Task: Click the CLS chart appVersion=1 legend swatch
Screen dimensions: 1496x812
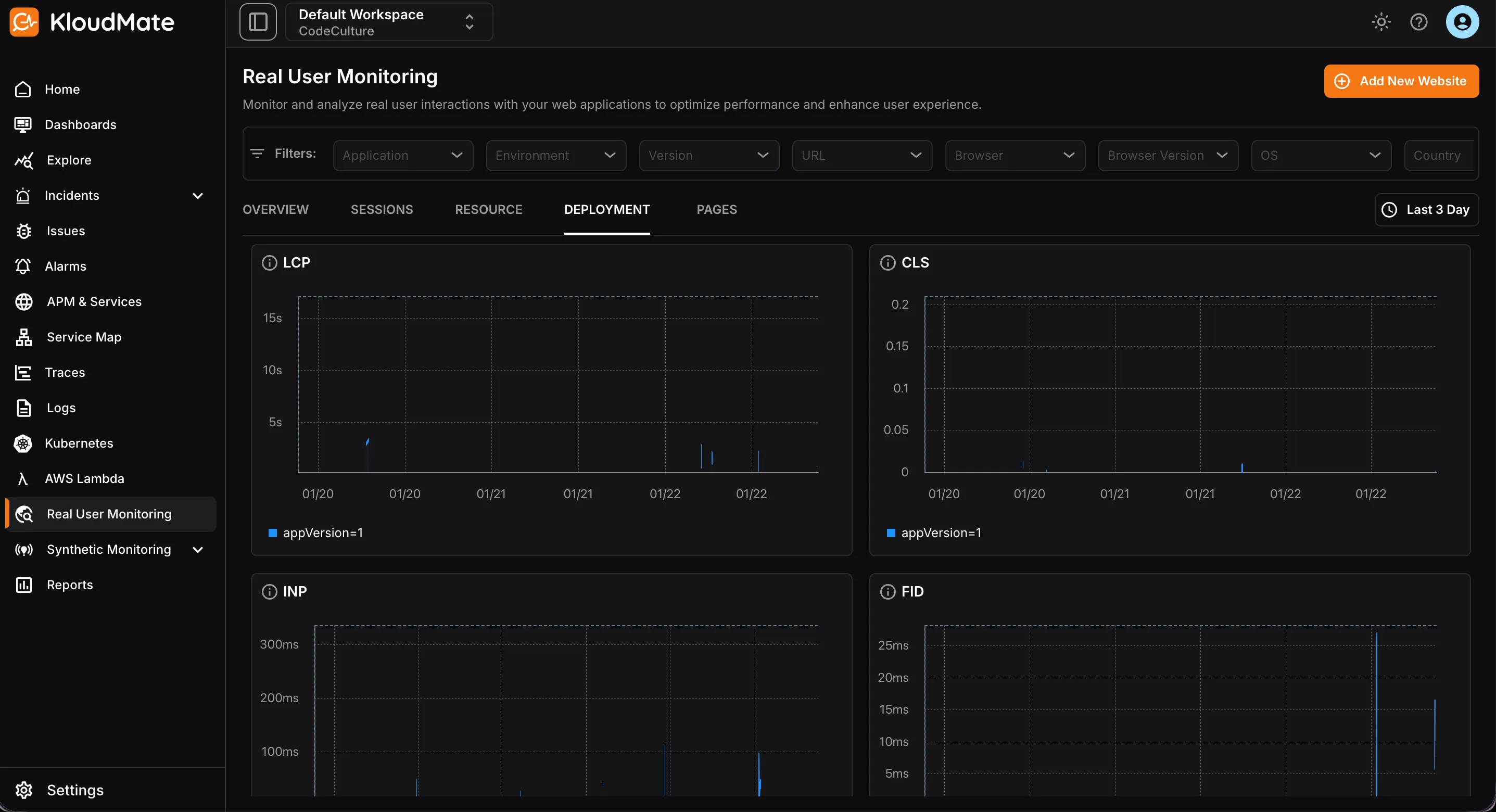Action: 891,532
